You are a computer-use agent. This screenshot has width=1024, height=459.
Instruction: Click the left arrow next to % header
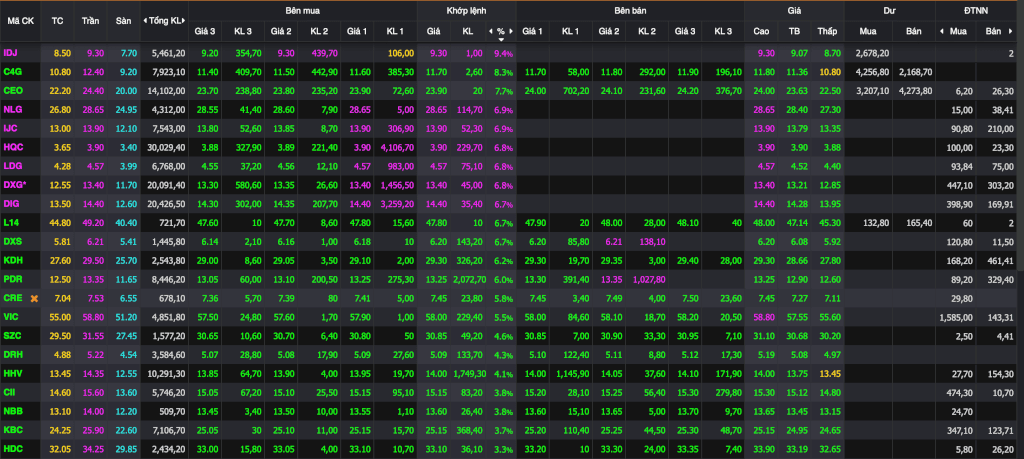(x=490, y=31)
